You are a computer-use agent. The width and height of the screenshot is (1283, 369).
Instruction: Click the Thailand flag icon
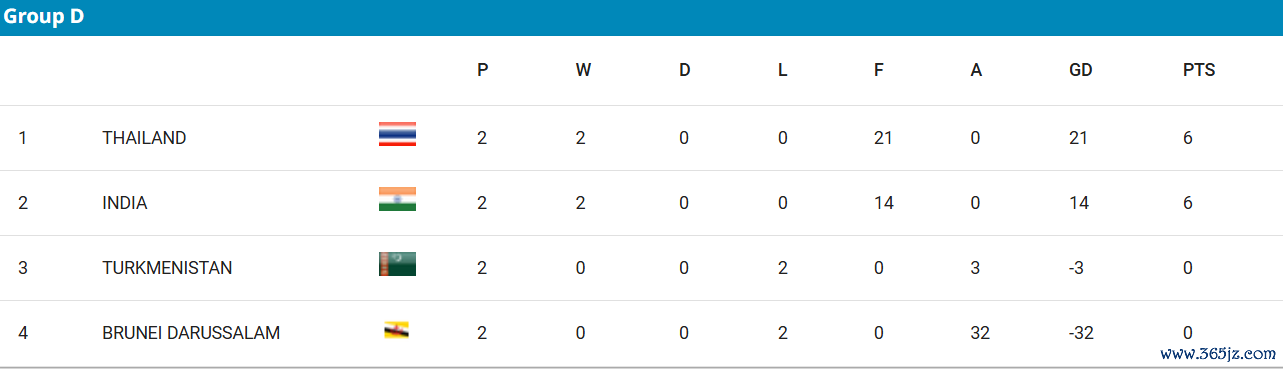(397, 134)
